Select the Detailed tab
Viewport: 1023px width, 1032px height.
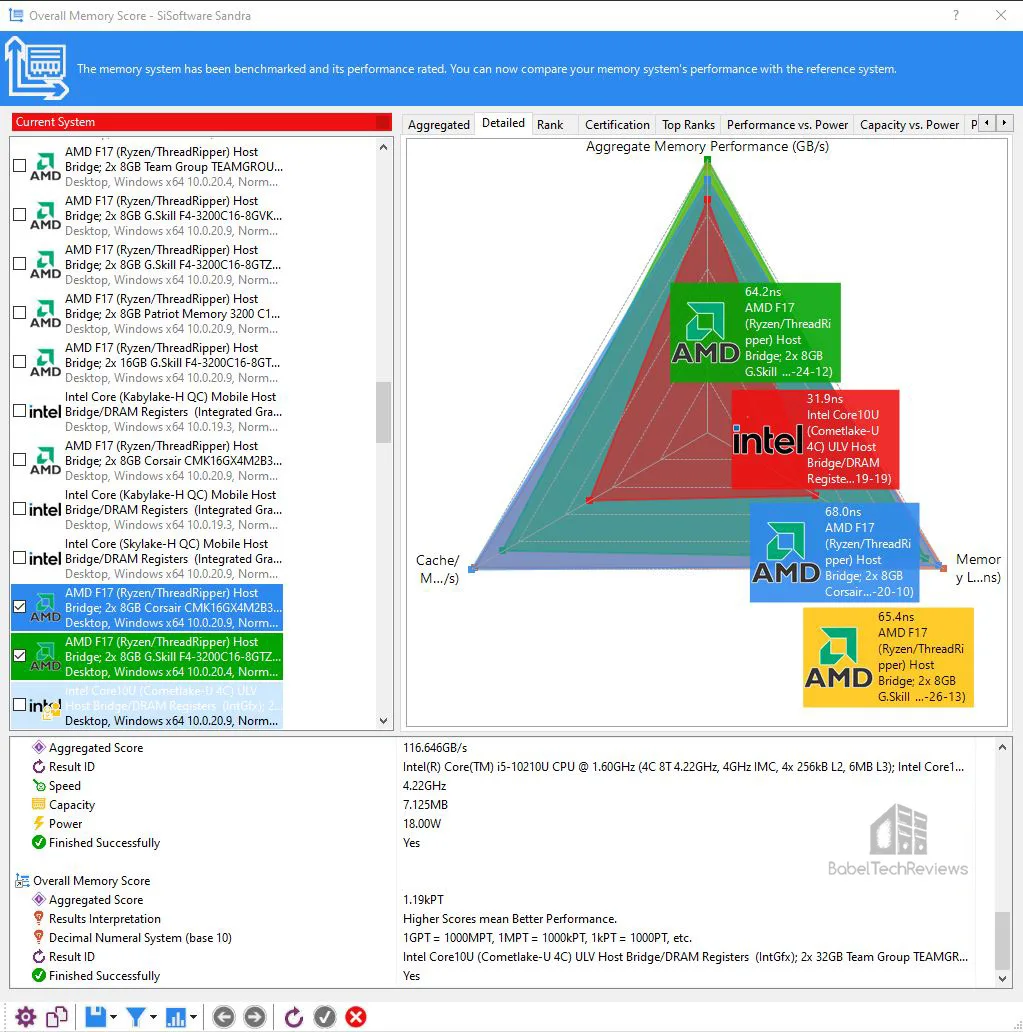point(503,123)
